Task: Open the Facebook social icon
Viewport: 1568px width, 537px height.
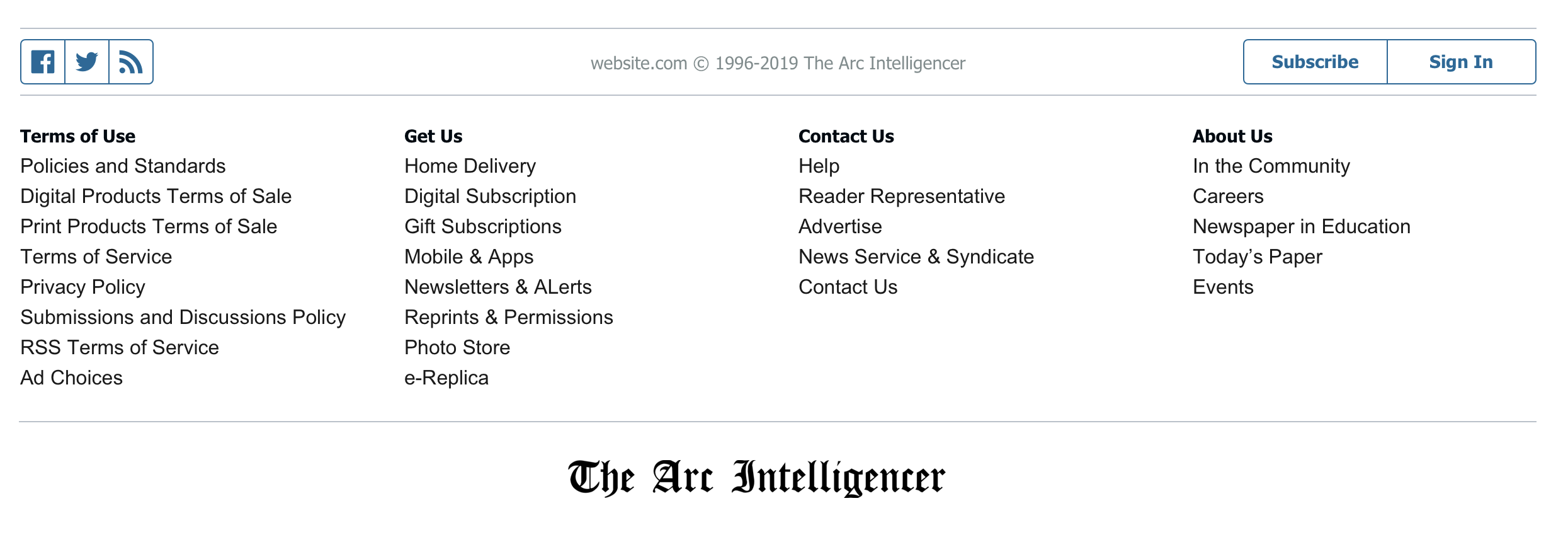Action: point(43,62)
